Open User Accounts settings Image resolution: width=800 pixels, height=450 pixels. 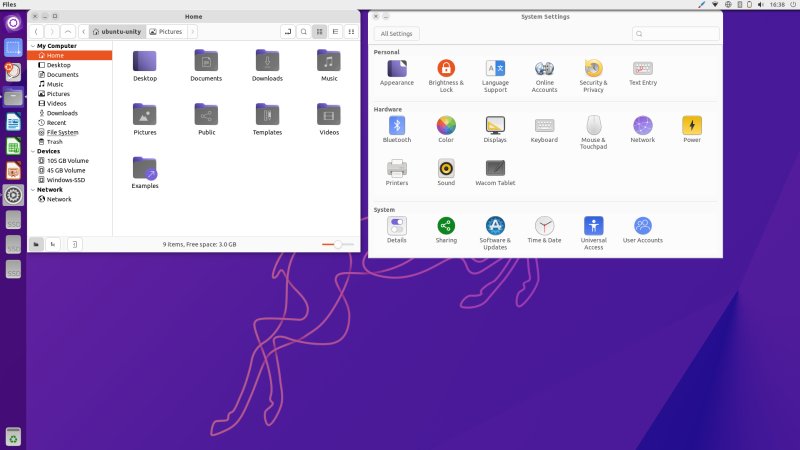[643, 230]
